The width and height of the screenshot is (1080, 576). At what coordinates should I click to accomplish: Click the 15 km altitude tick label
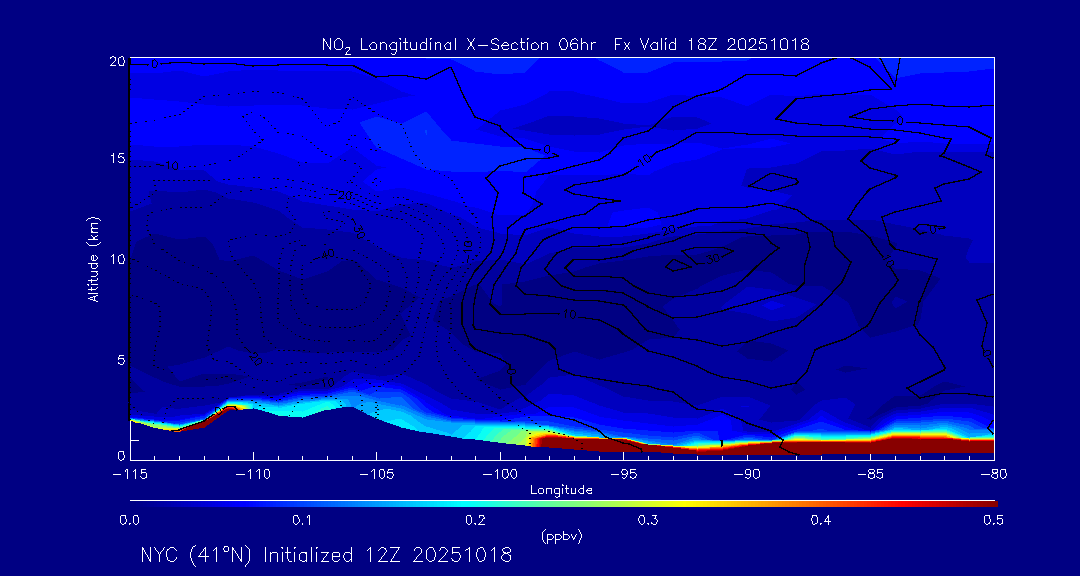tap(116, 159)
